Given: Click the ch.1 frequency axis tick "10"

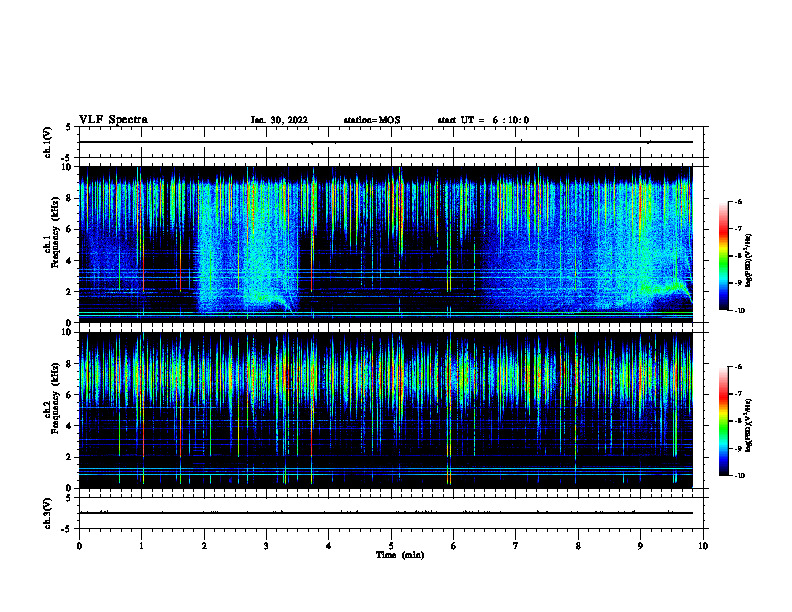Looking at the screenshot, I should point(67,167).
